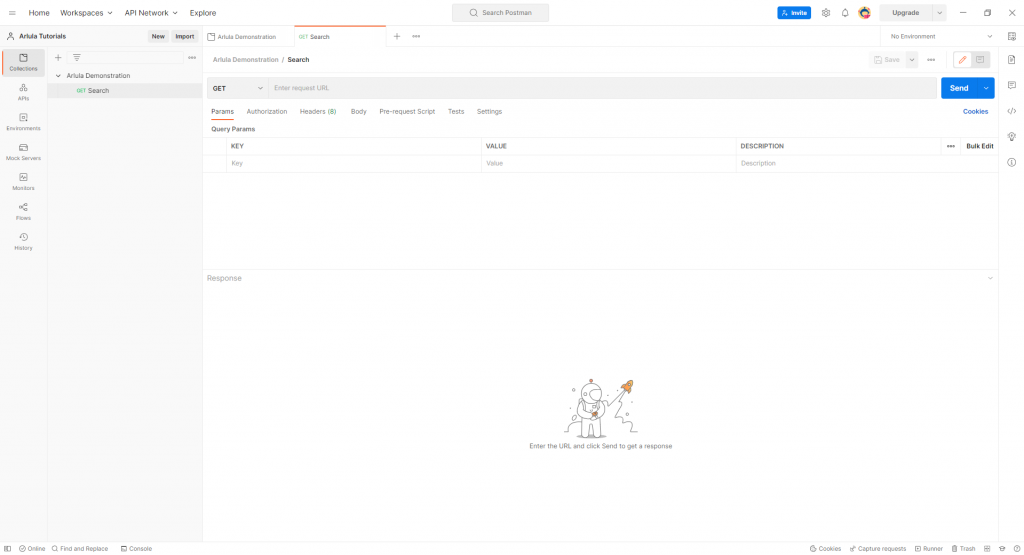Viewport: 1024px width, 555px height.
Task: Open query params column options dots
Action: point(950,146)
